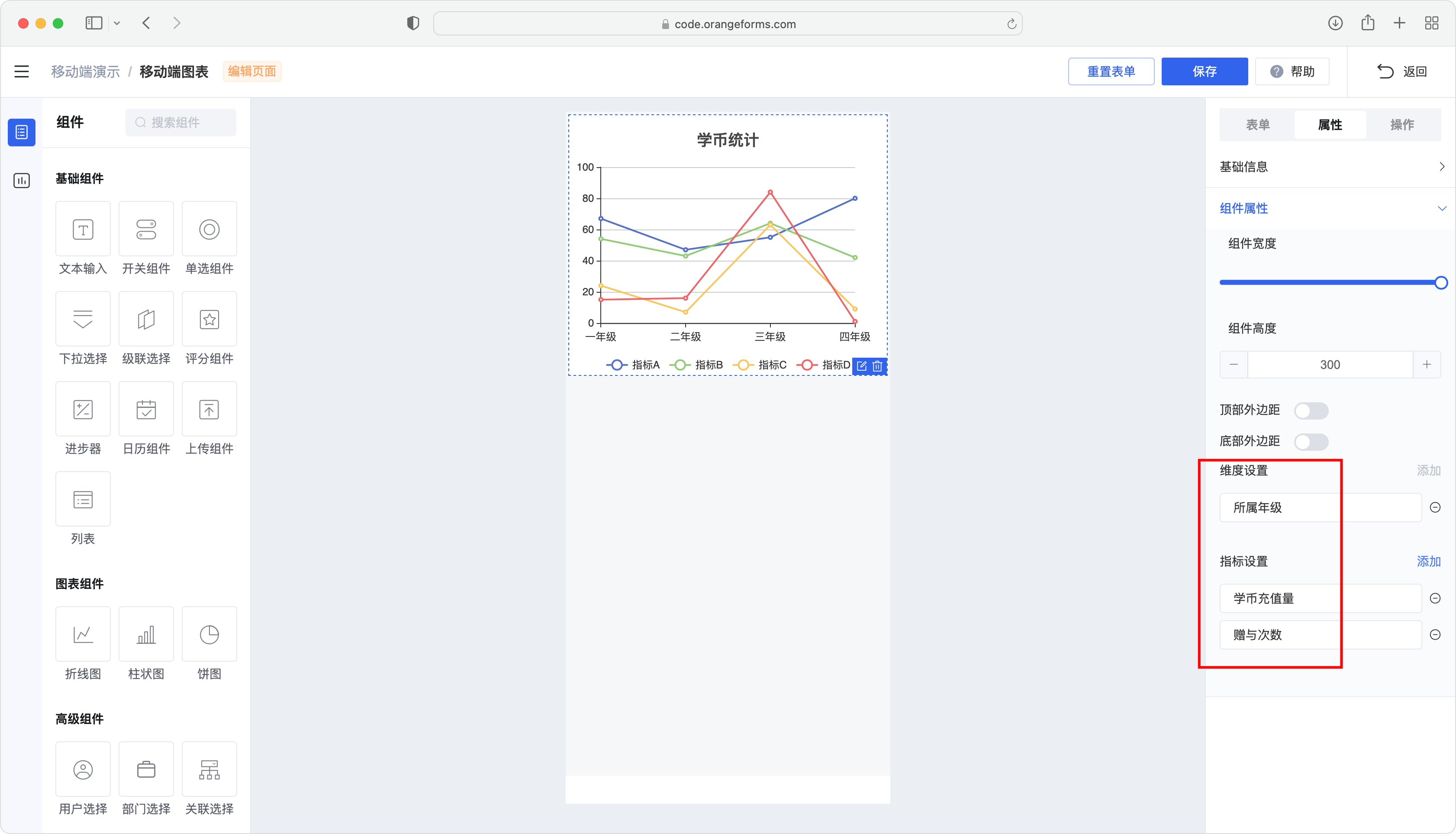Go back with the Safari back arrow
Screen dimensions: 1456x834
(x=147, y=23)
